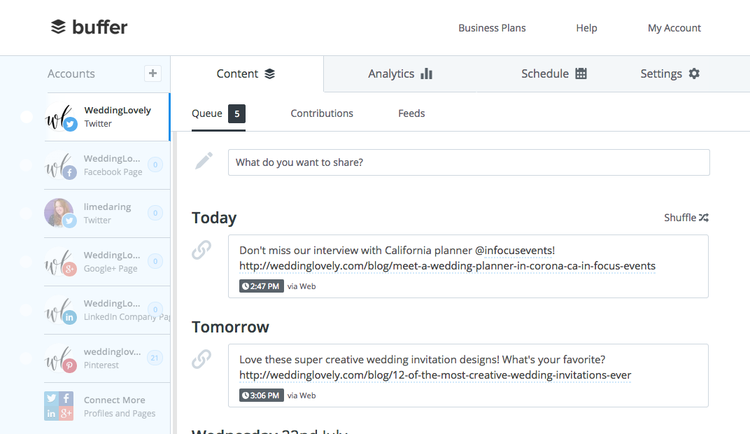
Task: Open the Schedule tab
Action: point(553,74)
